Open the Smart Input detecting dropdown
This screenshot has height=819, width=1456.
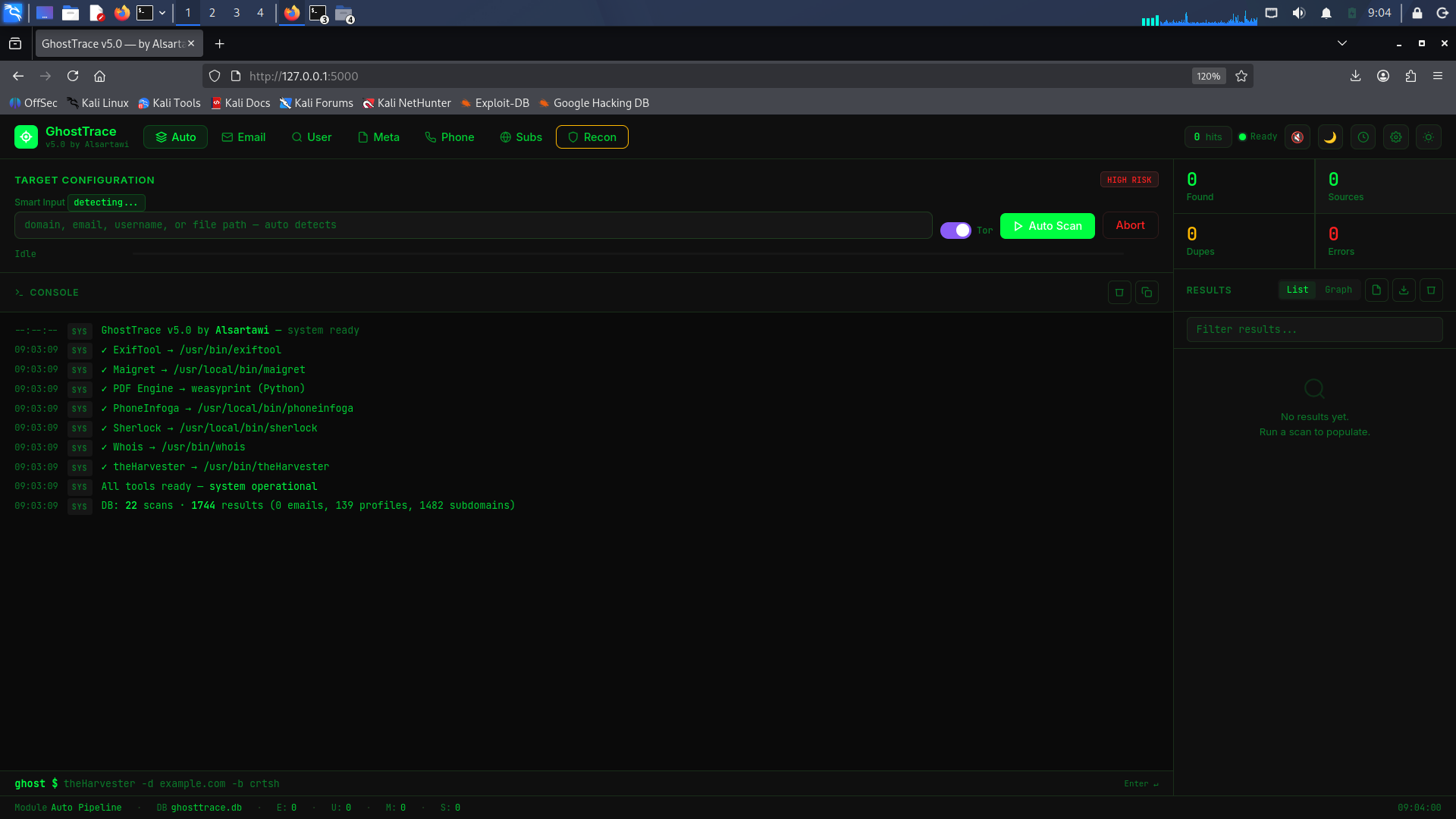click(x=106, y=202)
